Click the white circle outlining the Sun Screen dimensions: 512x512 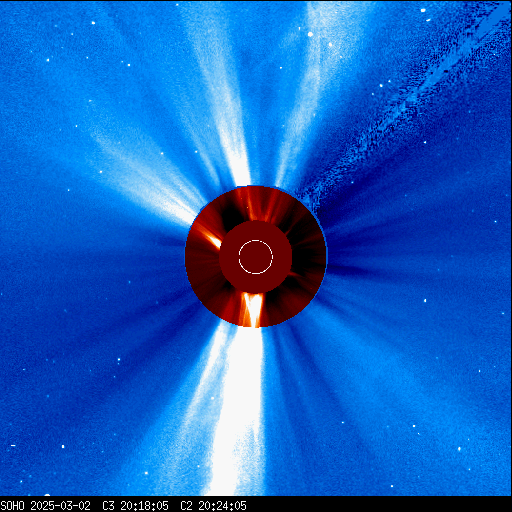coord(256,257)
